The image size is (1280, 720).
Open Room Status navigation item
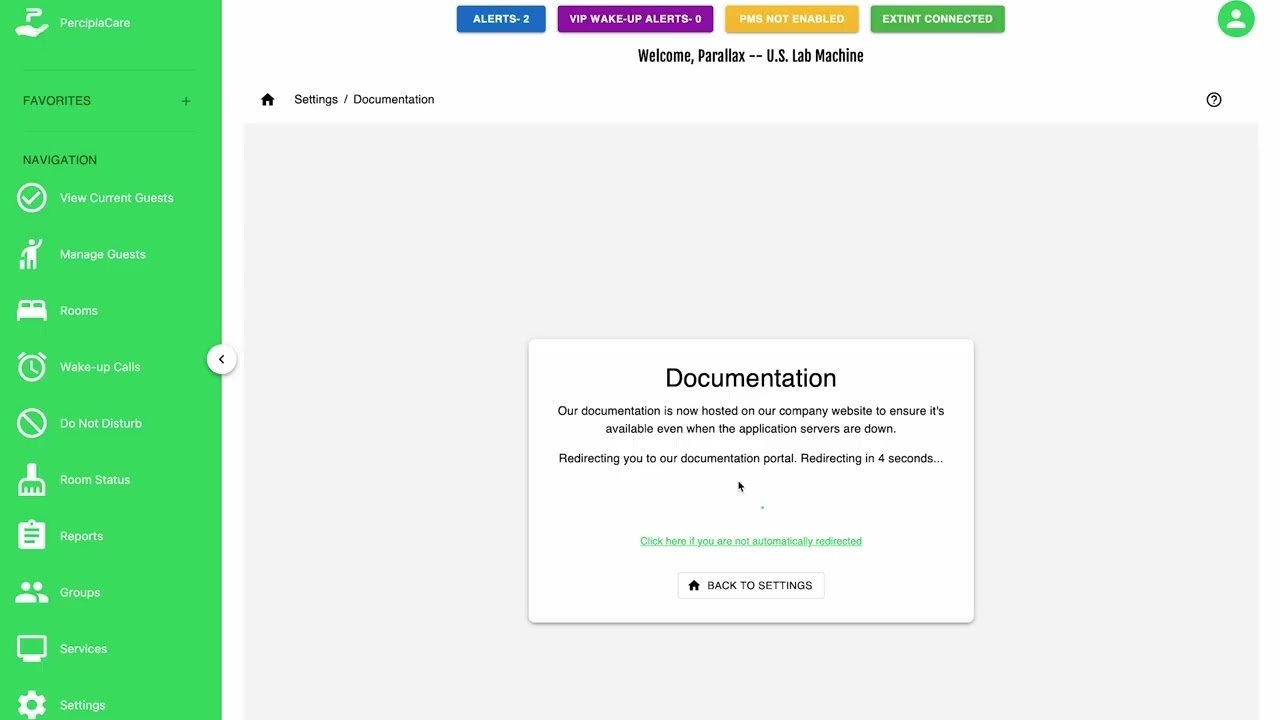(x=95, y=480)
